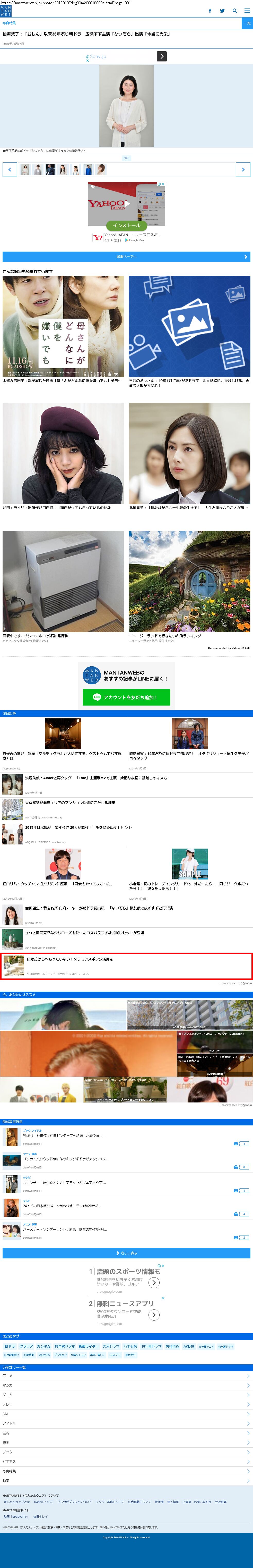The image size is (253, 1568).
Task: Open the MANTAN WEB home logo
Action: [x=5, y=11]
